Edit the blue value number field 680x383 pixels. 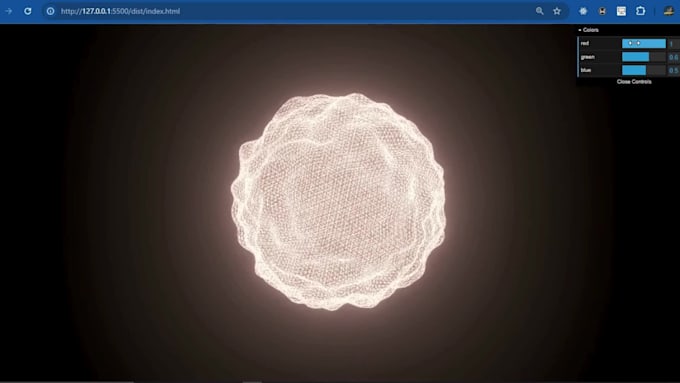point(673,70)
